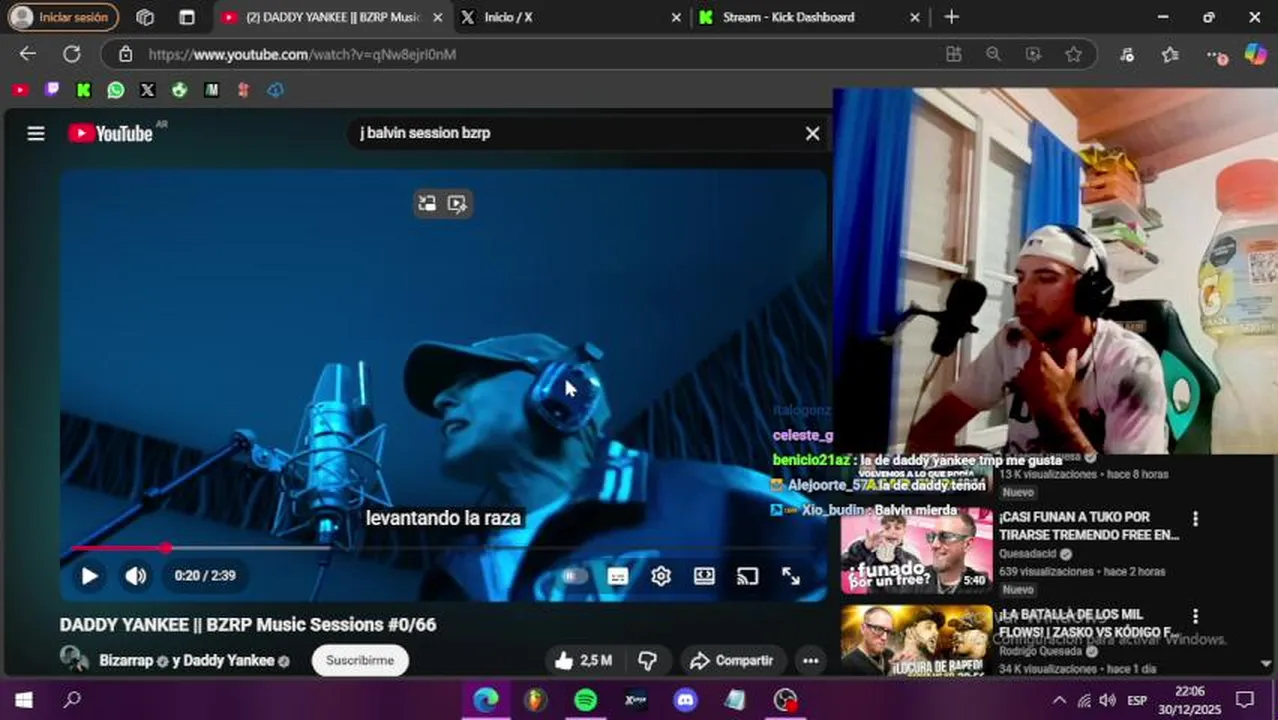The height and width of the screenshot is (720, 1278).
Task: Open the 'funado por un free' thumbnail
Action: (x=917, y=552)
